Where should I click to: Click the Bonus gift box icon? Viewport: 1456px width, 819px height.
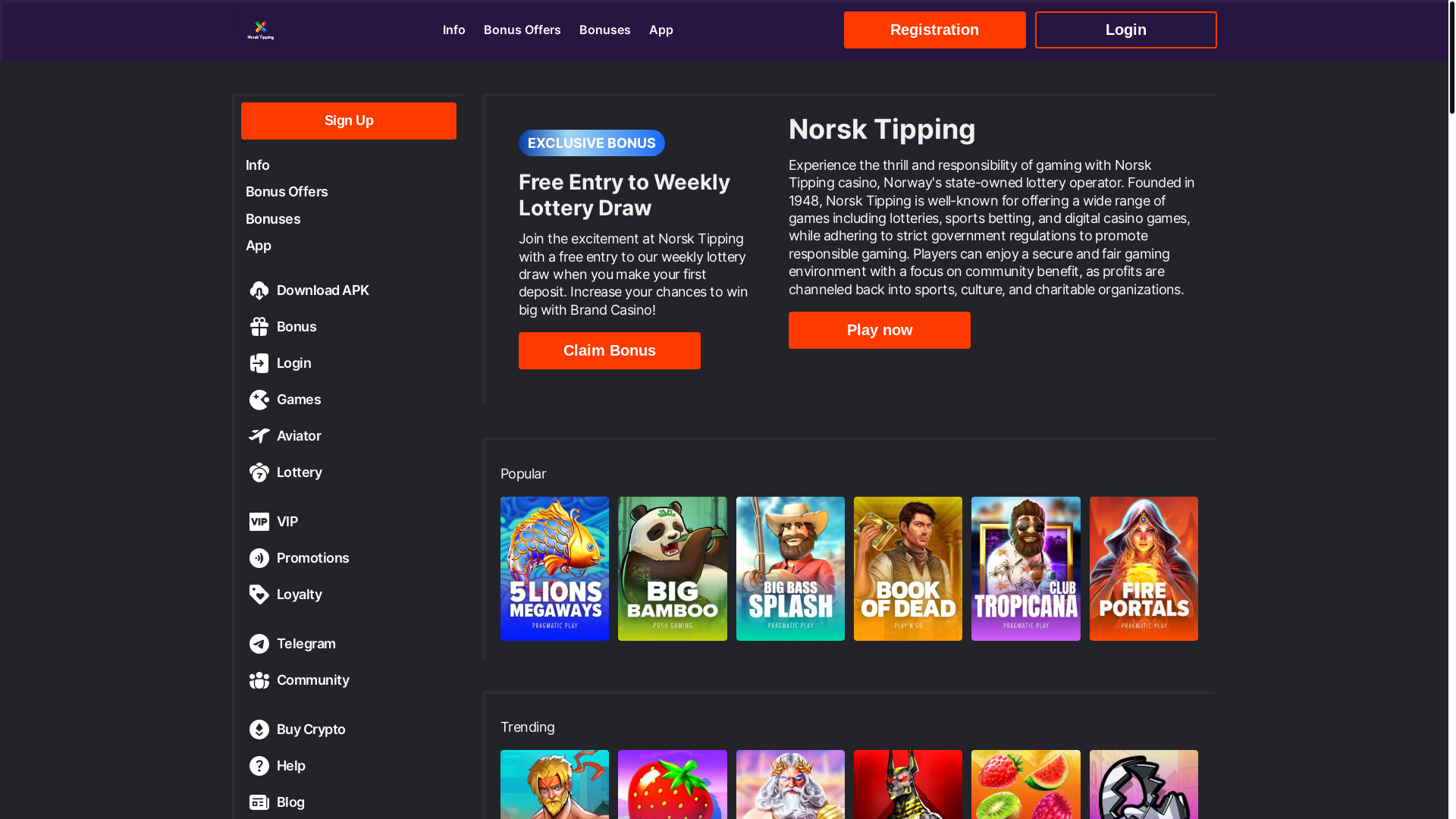coord(259,327)
